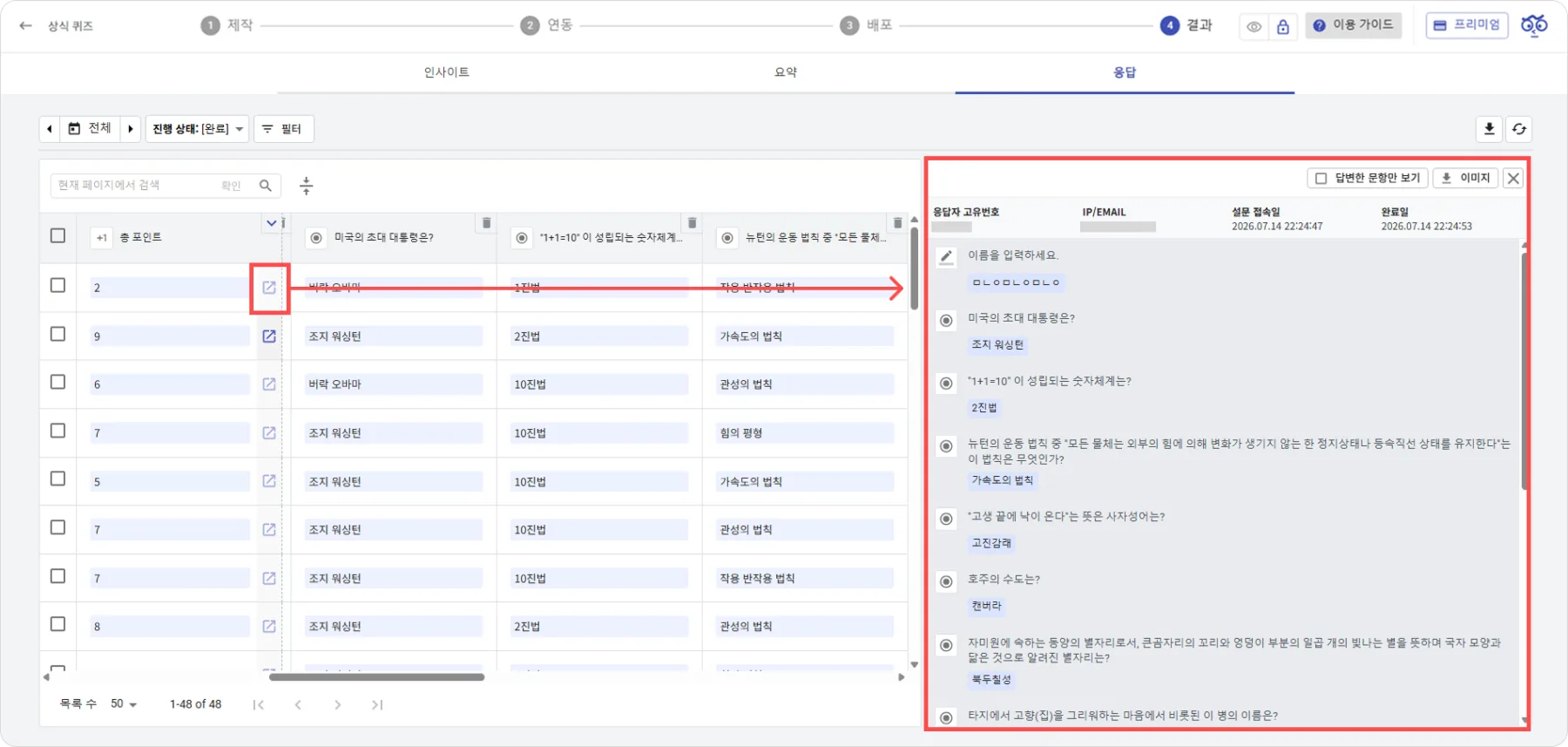Check the row with score 2

click(57, 285)
